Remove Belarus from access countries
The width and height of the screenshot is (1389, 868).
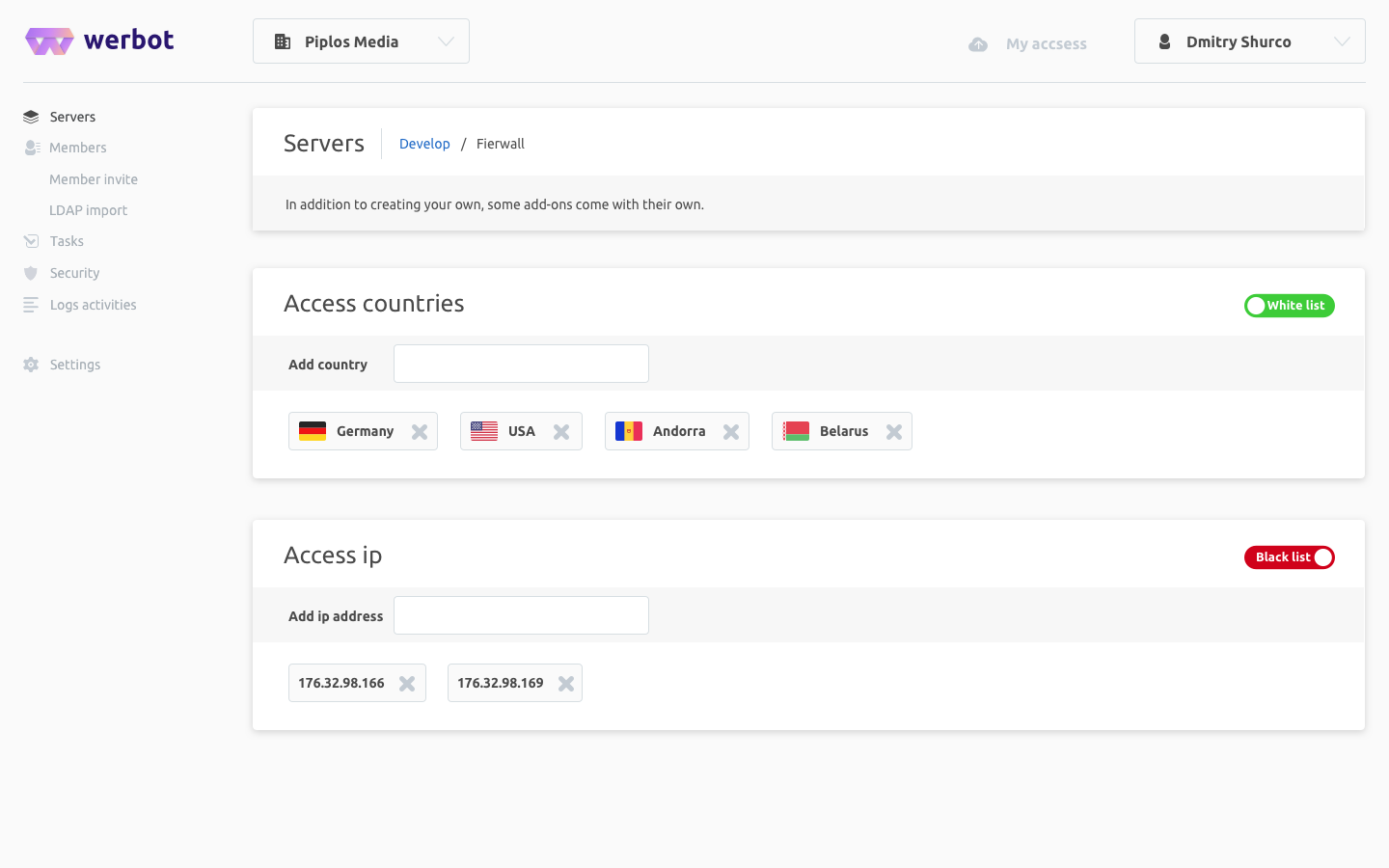tap(894, 432)
